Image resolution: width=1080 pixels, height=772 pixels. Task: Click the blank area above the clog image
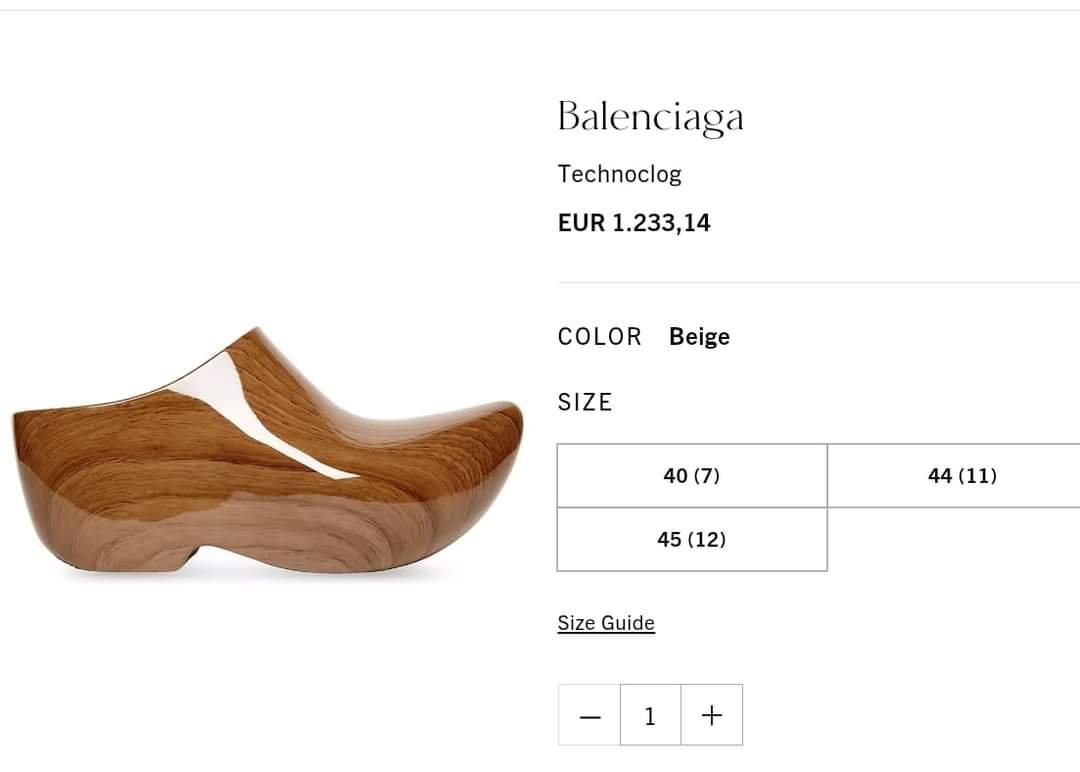pyautogui.click(x=267, y=172)
